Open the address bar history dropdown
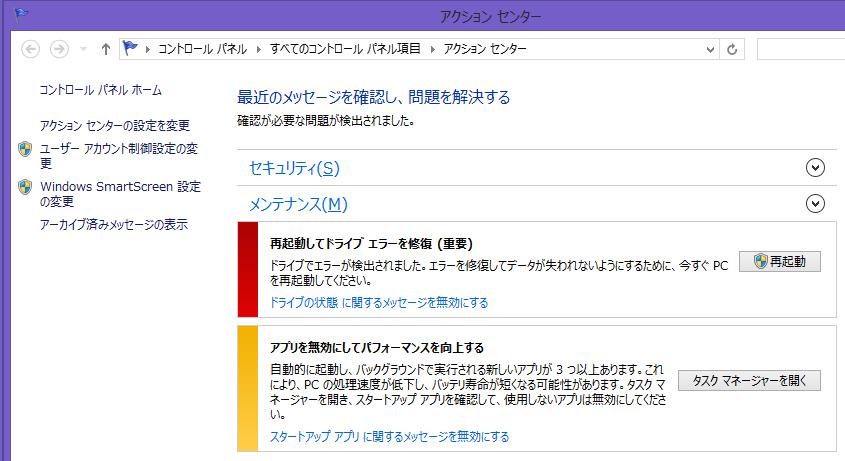Image resolution: width=845 pixels, height=461 pixels. click(710, 49)
